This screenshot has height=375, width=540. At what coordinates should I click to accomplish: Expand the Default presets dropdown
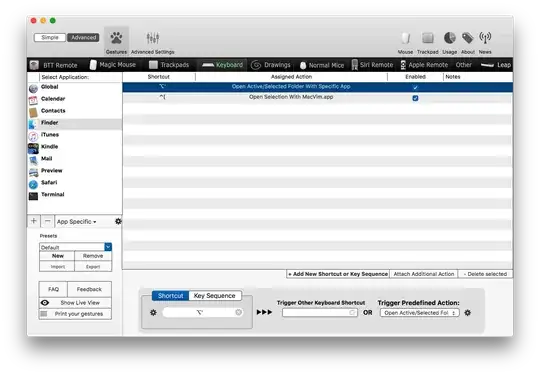click(108, 247)
